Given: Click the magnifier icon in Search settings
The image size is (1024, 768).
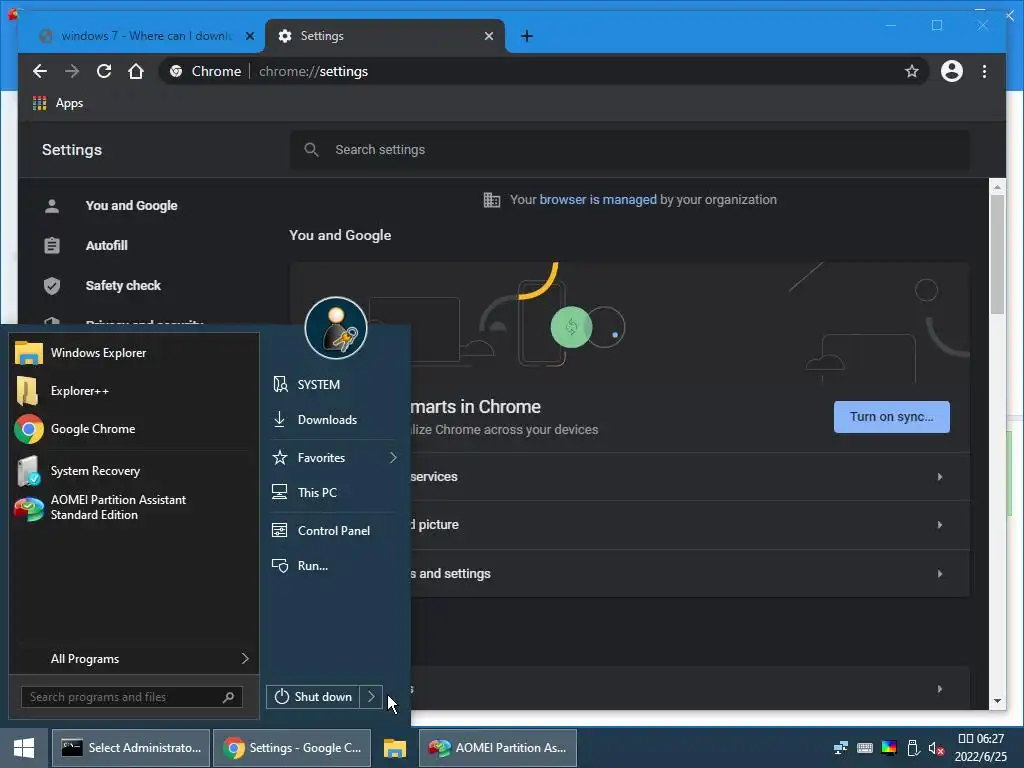Looking at the screenshot, I should click(312, 150).
